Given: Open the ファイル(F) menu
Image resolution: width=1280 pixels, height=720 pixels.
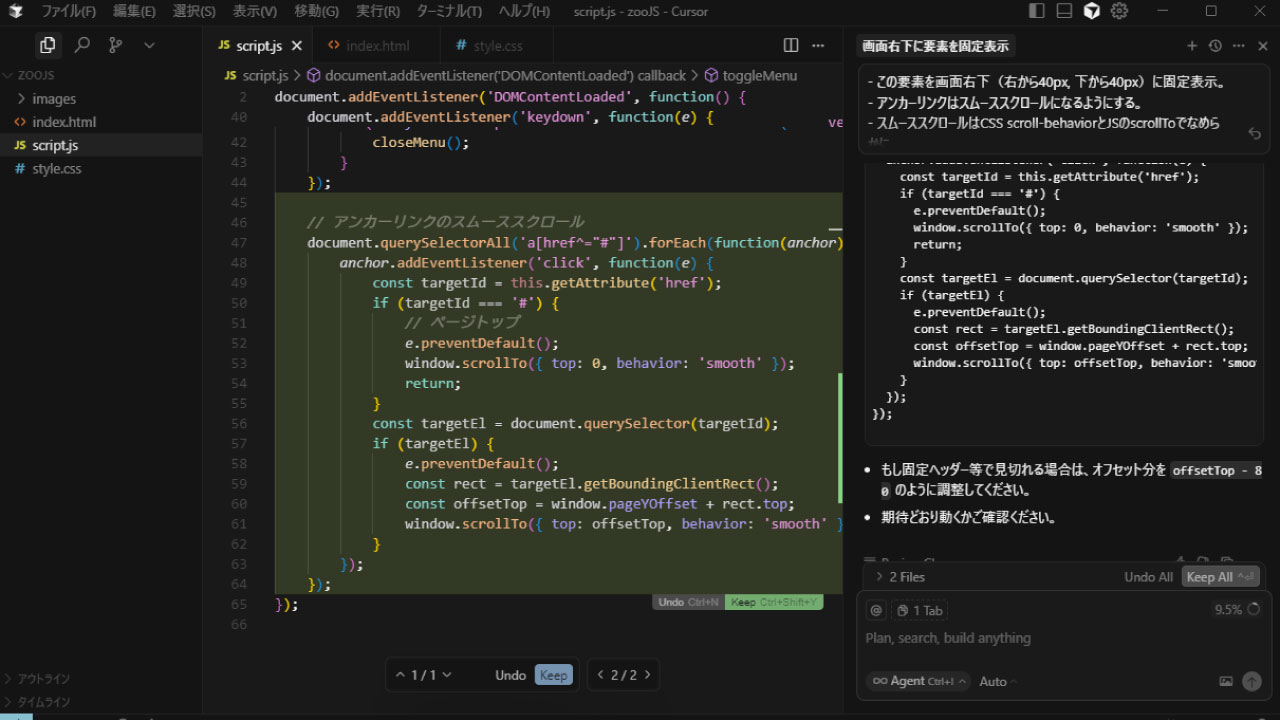Looking at the screenshot, I should coord(68,11).
